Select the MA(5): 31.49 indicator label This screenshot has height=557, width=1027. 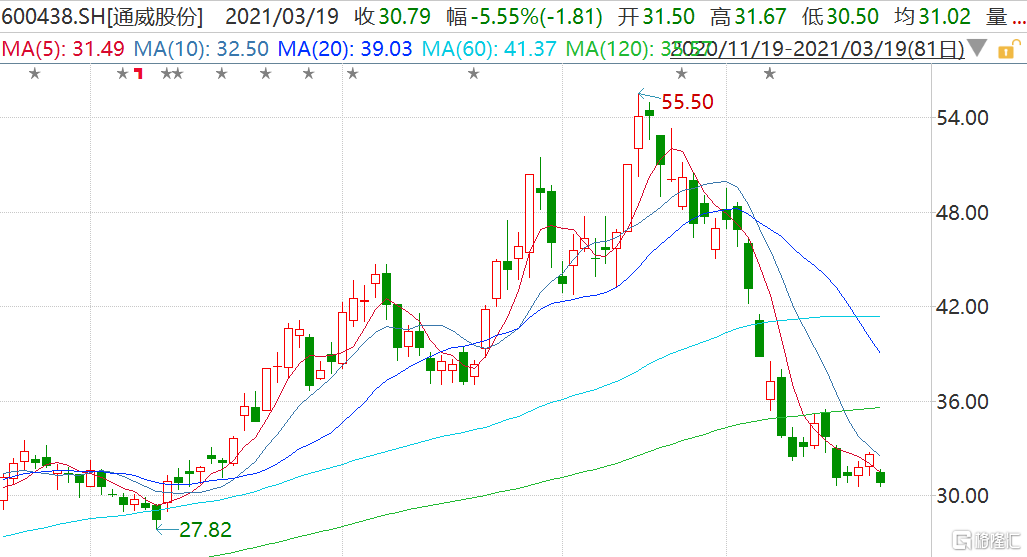point(63,48)
